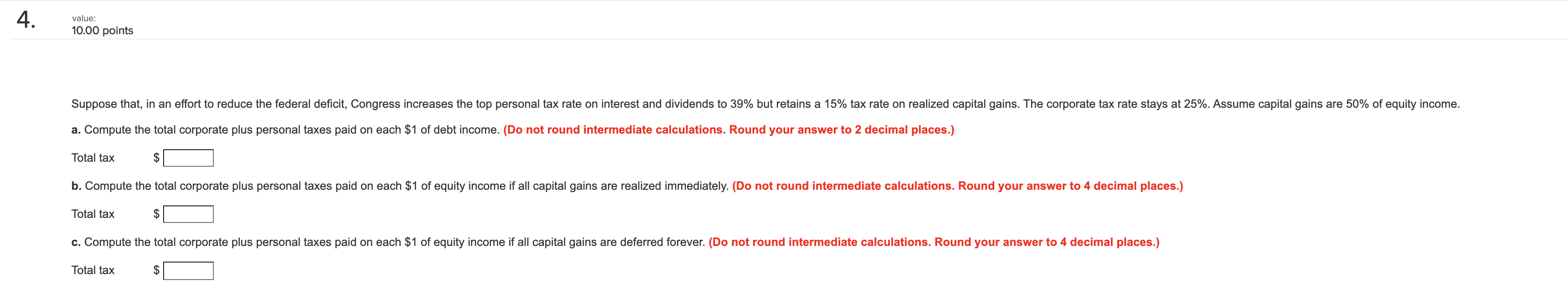Click the Total tax input field for part b
The image size is (1568, 304).
(x=188, y=214)
